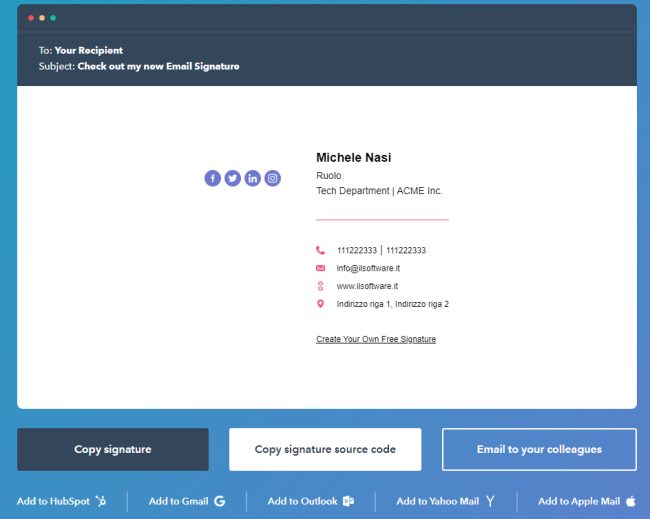
Task: Click the Yahoo Y icon
Action: click(490, 501)
